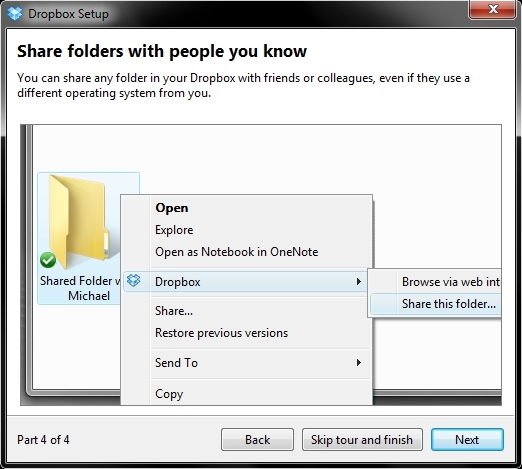Viewport: 522px width, 469px height.
Task: Click the Dropbox box icon in context menu
Action: [x=134, y=281]
